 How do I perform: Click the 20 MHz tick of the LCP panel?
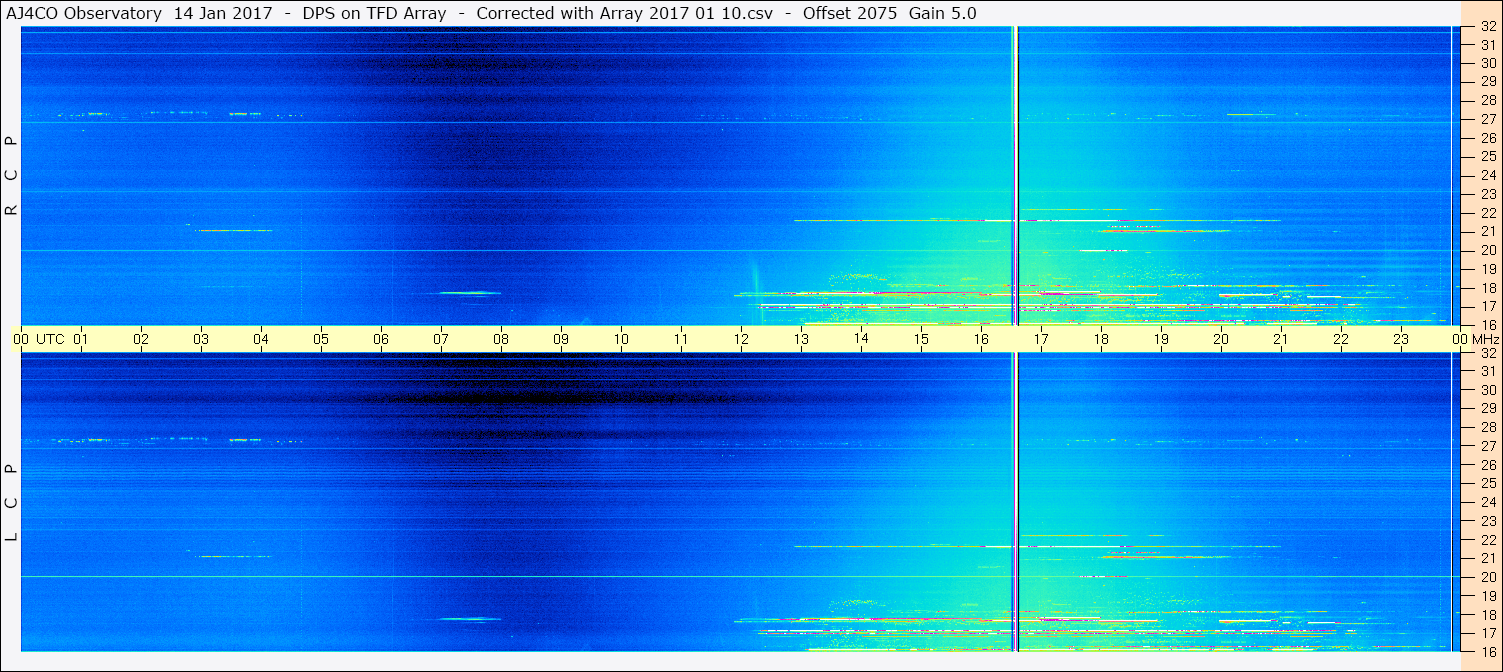pos(1488,577)
